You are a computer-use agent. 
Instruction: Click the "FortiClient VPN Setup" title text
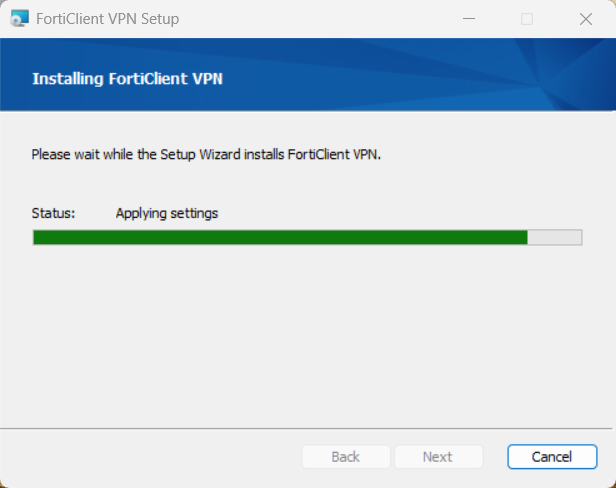108,19
